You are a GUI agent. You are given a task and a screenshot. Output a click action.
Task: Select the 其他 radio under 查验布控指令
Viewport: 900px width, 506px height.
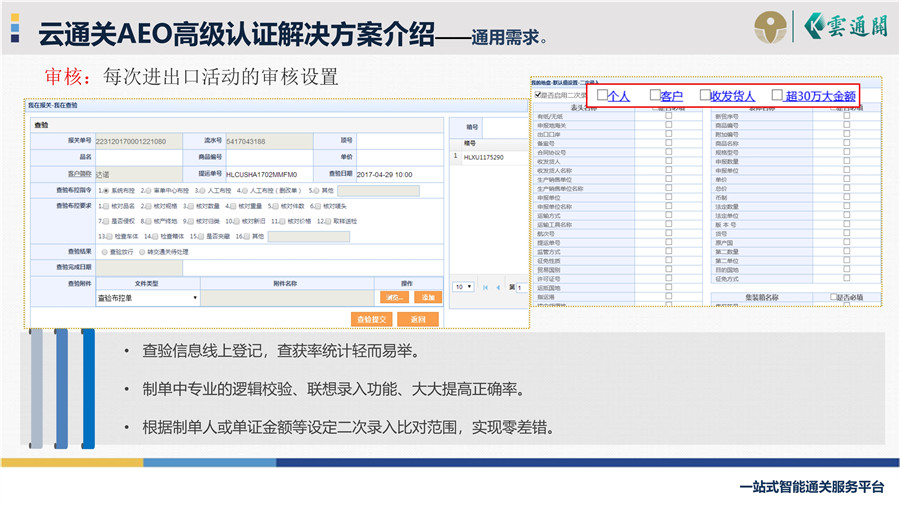pyautogui.click(x=316, y=190)
